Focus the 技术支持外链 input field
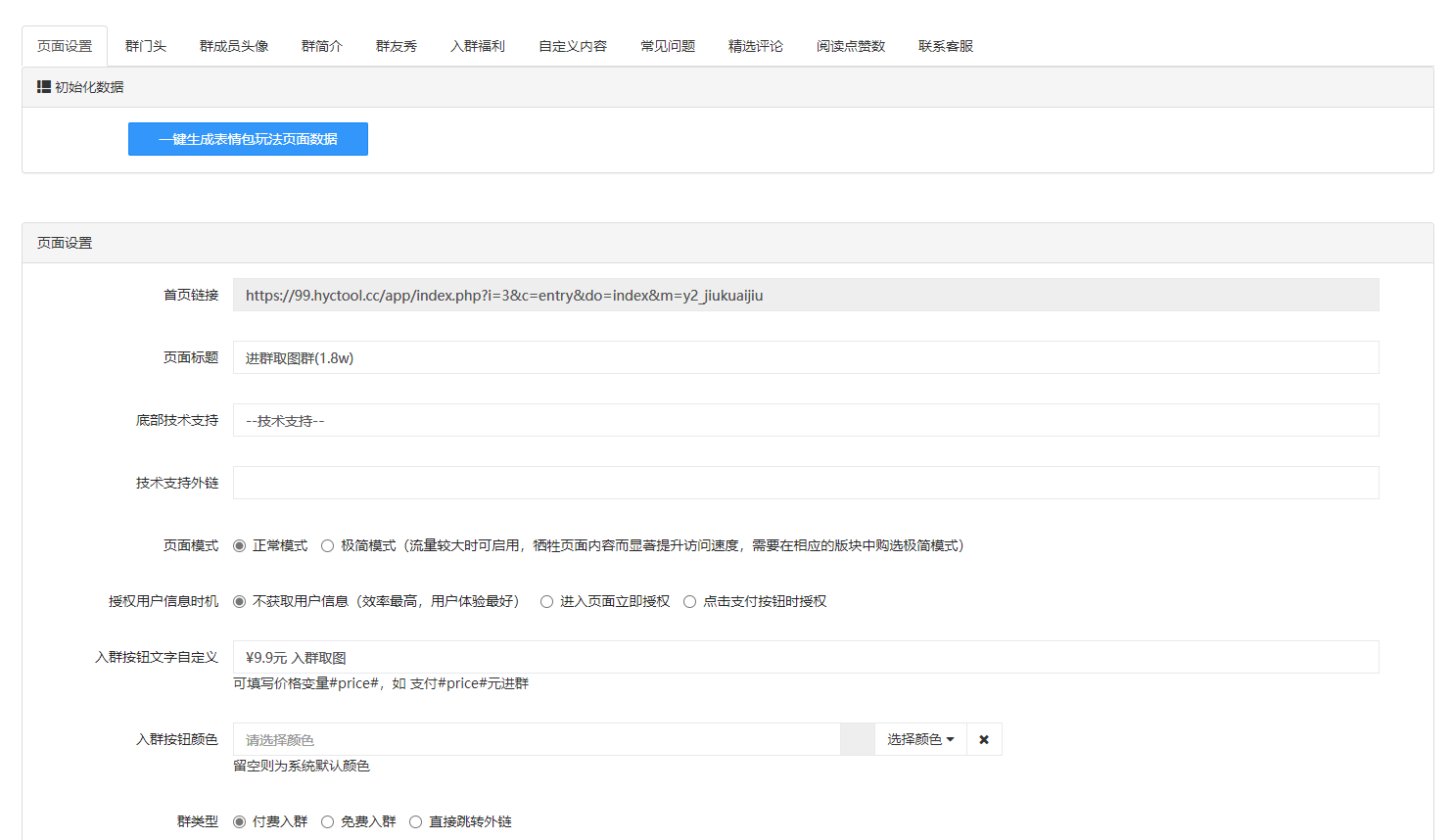The image size is (1453, 840). (805, 483)
